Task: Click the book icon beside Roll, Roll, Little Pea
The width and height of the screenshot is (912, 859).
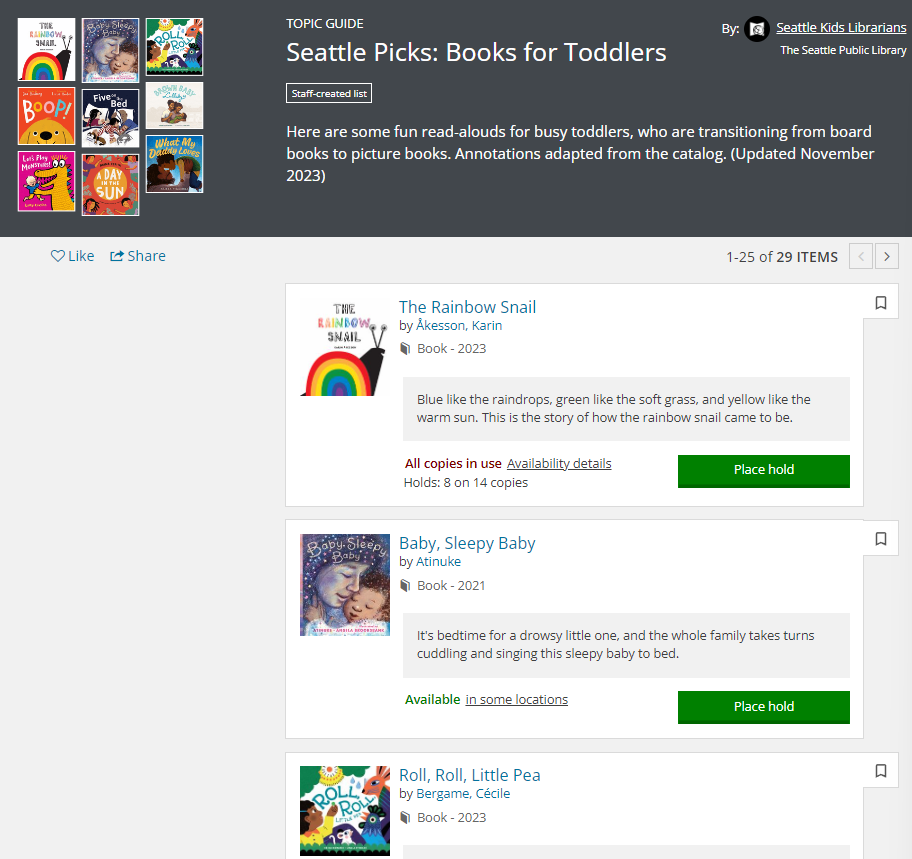Action: 406,817
